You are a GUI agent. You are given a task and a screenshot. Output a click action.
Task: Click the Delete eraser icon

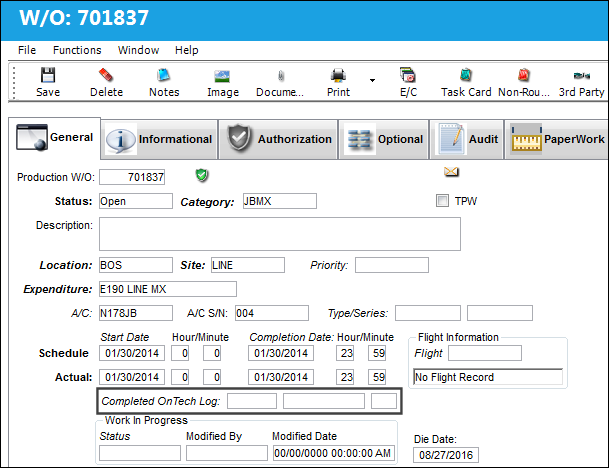coord(106,75)
